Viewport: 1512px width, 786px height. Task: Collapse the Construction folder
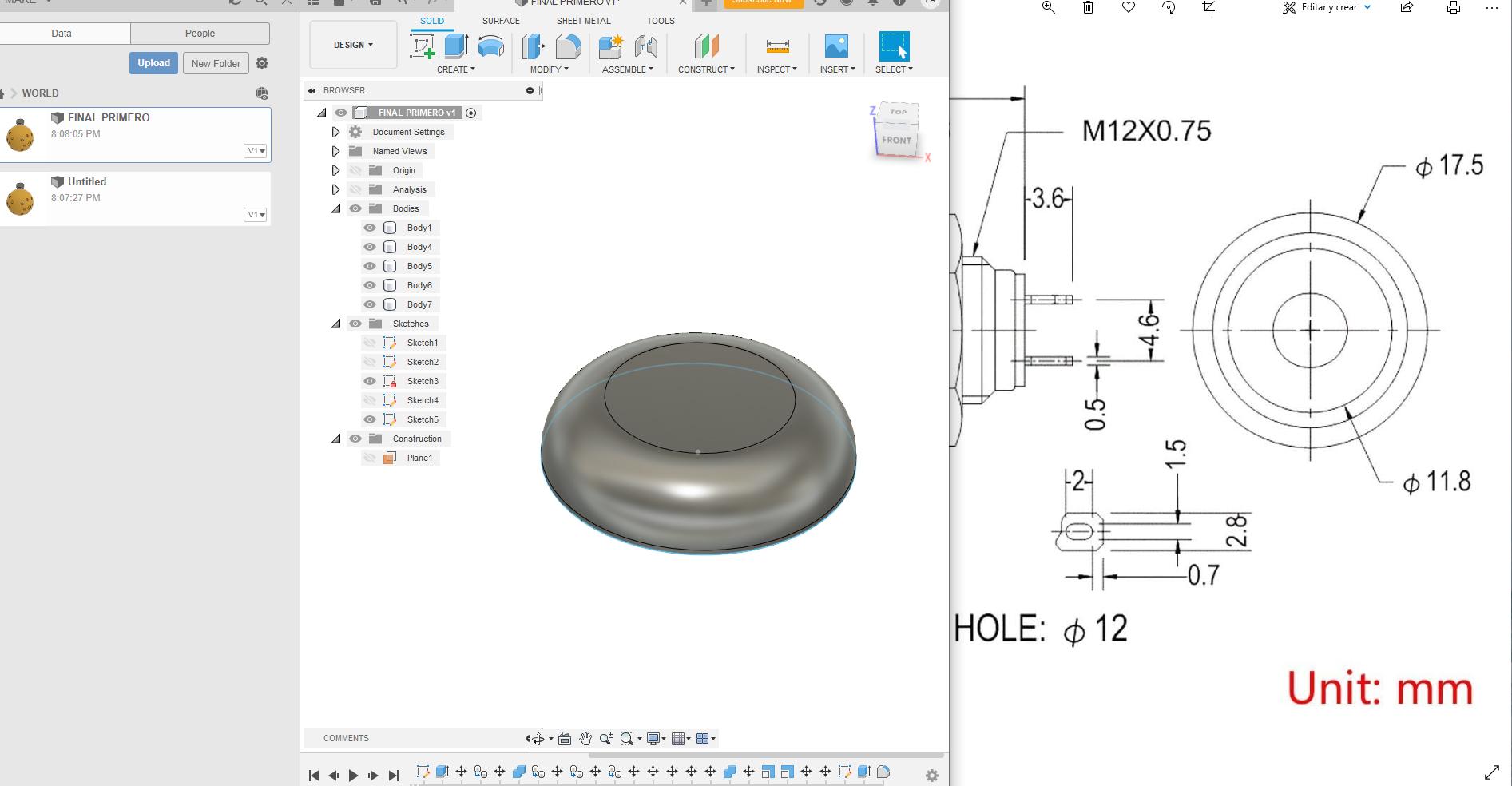tap(335, 439)
